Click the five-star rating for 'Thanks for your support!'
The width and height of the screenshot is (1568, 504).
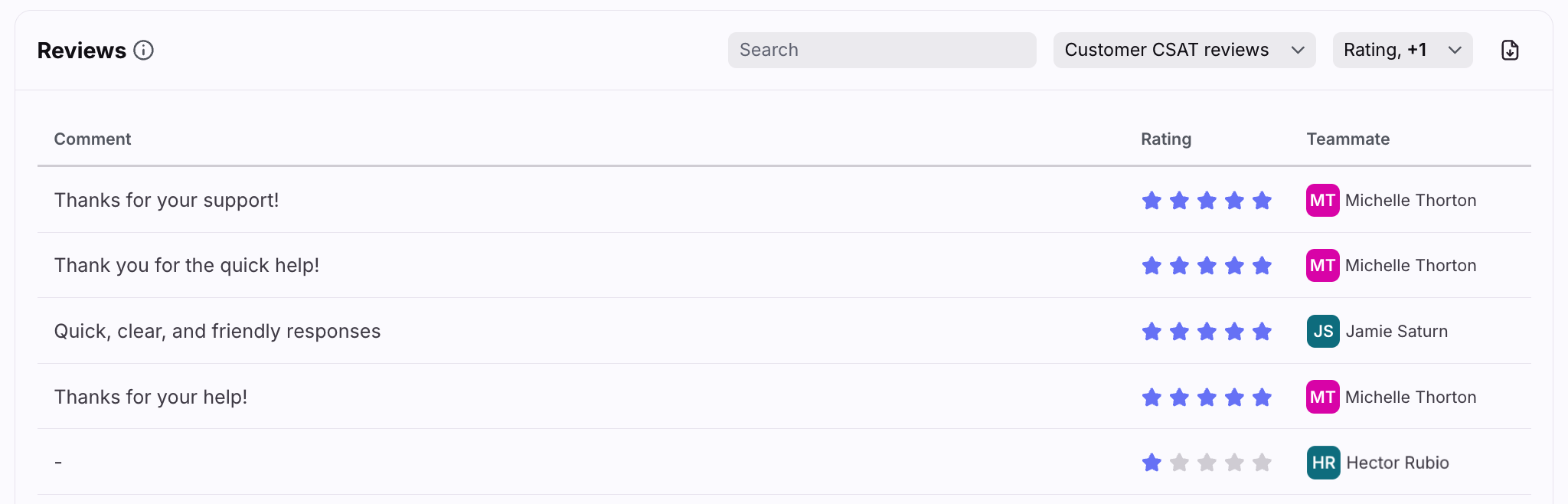point(1206,201)
